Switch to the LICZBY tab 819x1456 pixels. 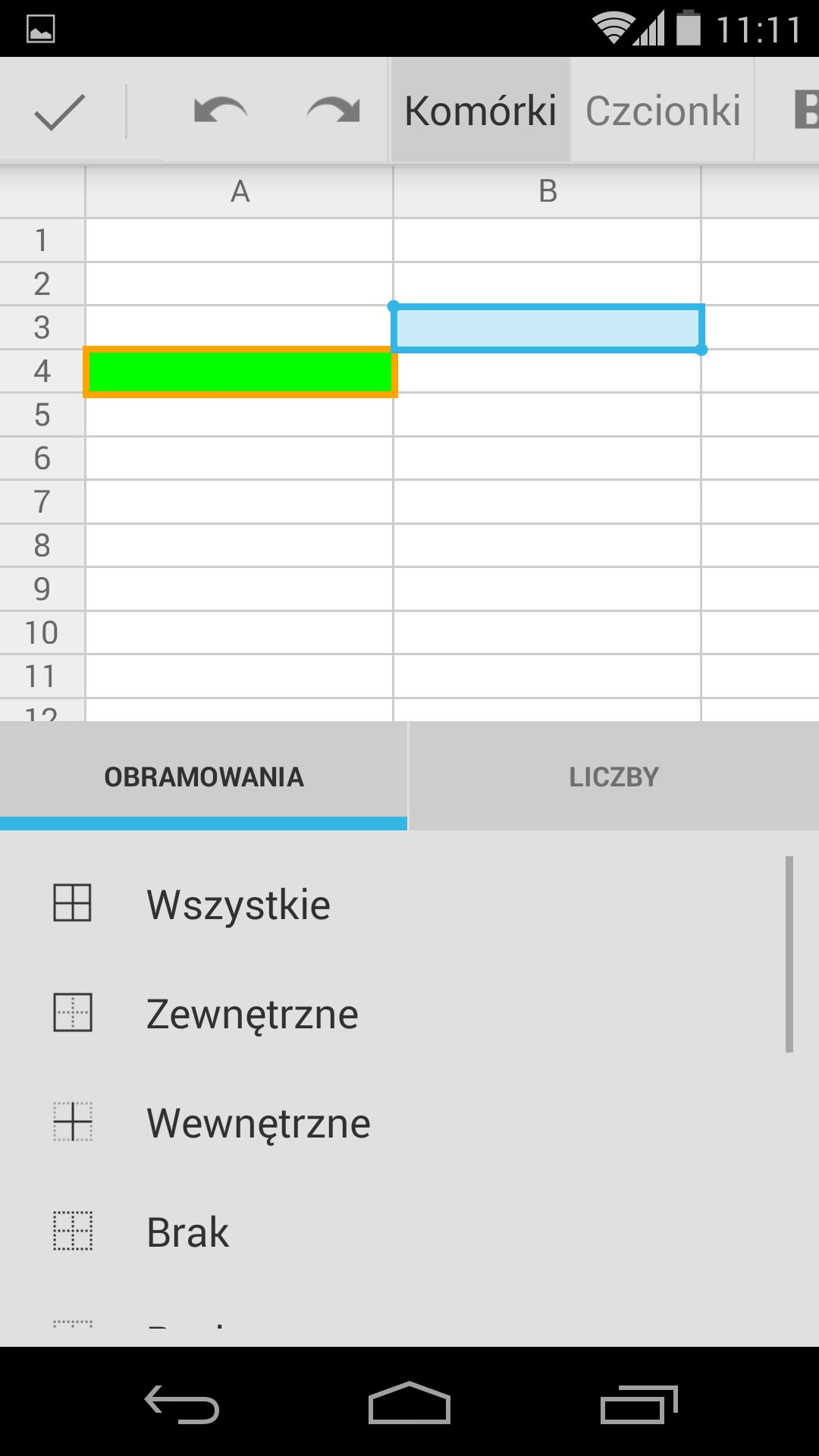pyautogui.click(x=614, y=776)
